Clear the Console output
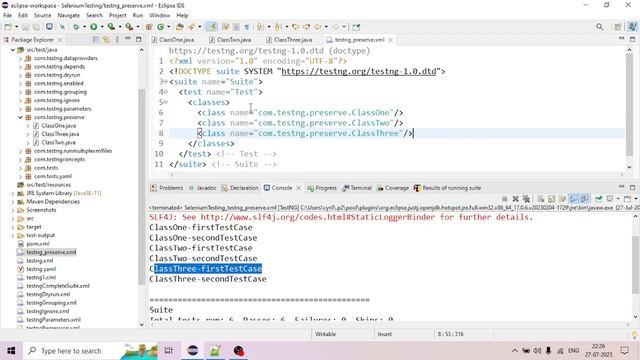The image size is (640, 360). pyautogui.click(x=540, y=199)
